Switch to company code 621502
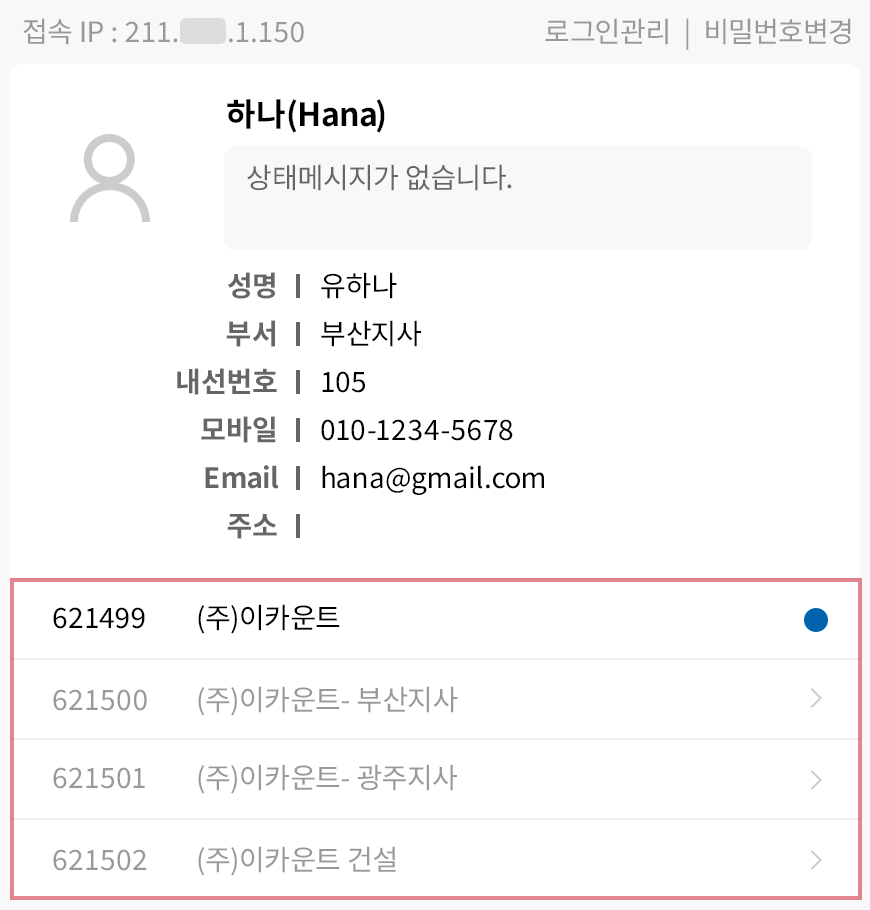Viewport: 870px width, 910px height. (x=99, y=859)
